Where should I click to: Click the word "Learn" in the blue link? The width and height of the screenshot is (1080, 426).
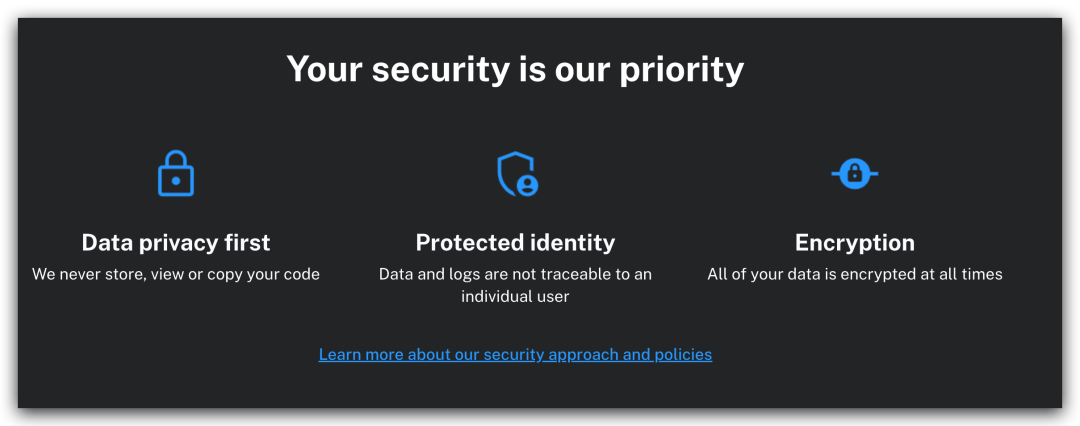pyautogui.click(x=341, y=354)
